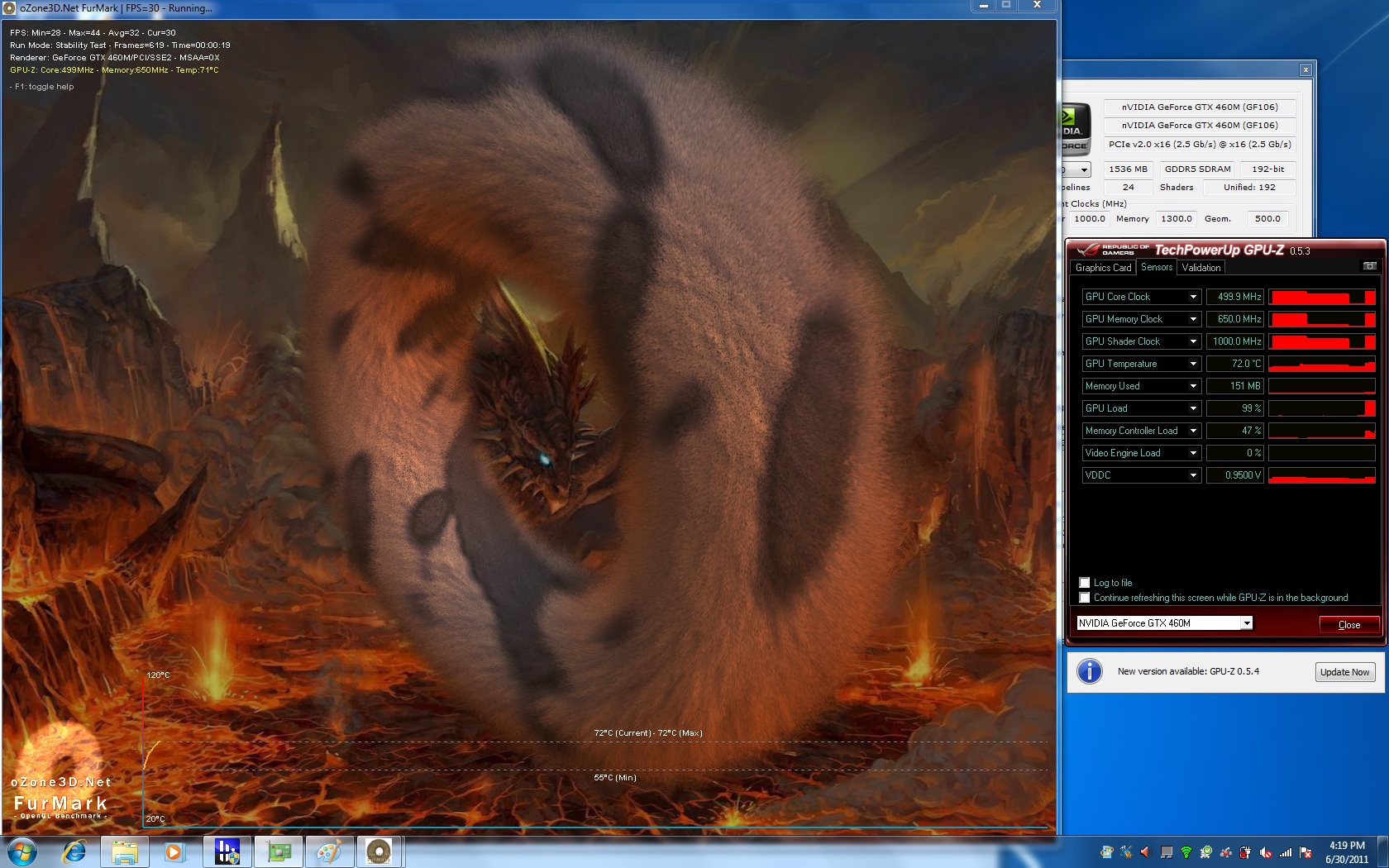This screenshot has height=868, width=1389.
Task: Click the blue info icon in update notice
Action: pos(1090,671)
